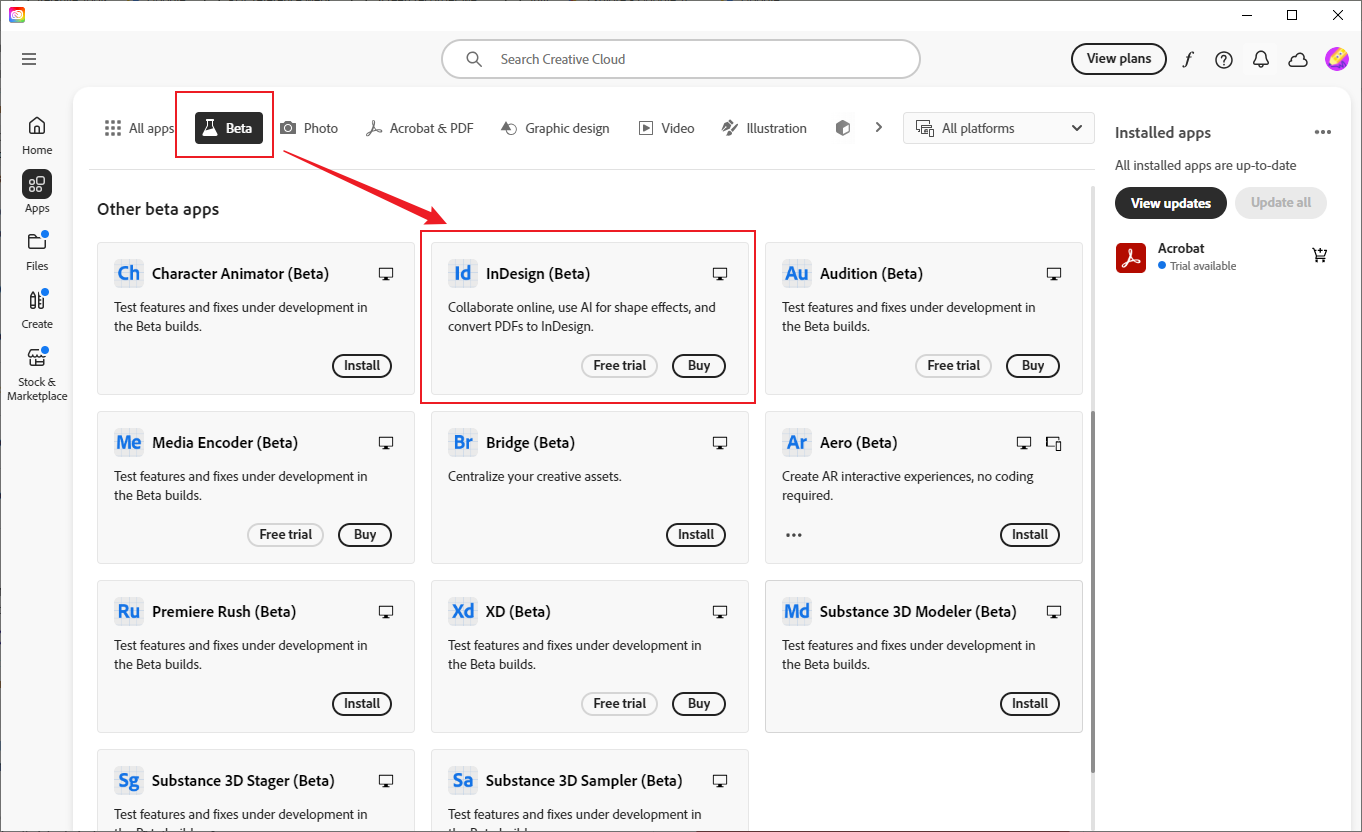Image resolution: width=1362 pixels, height=832 pixels.
Task: Open Create section in sidebar
Action: [x=37, y=309]
